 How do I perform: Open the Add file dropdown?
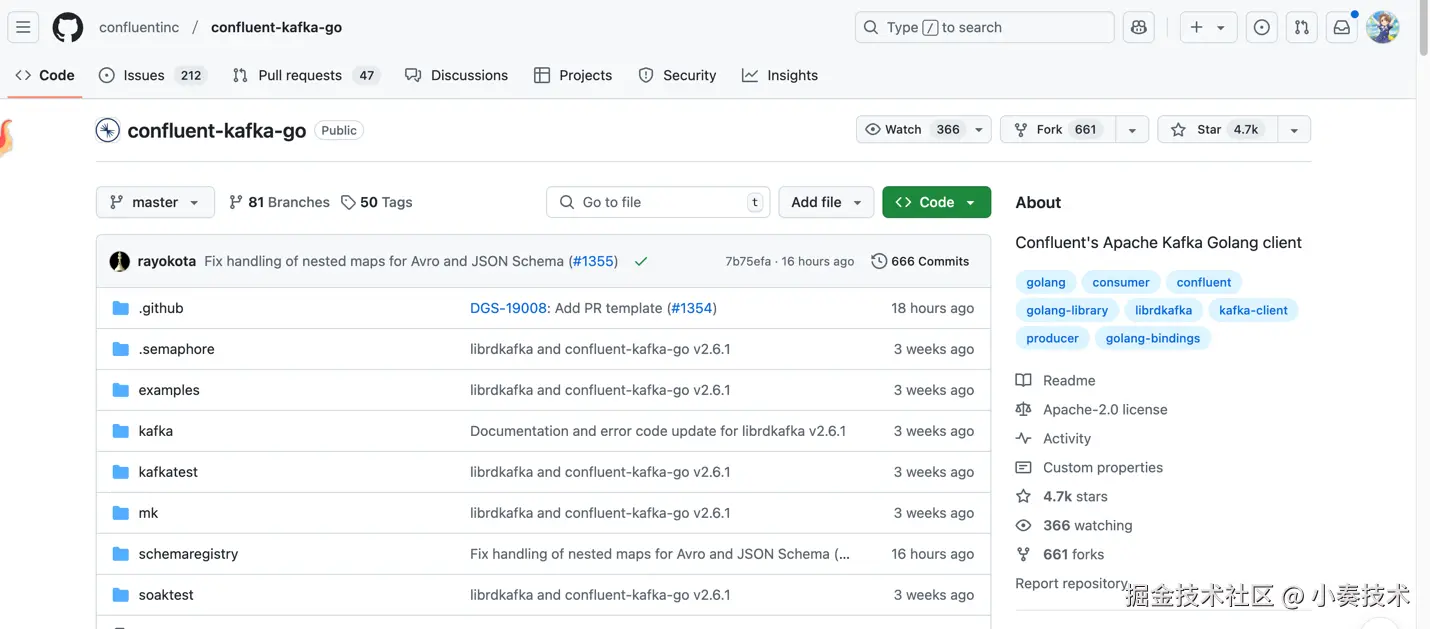(x=826, y=202)
